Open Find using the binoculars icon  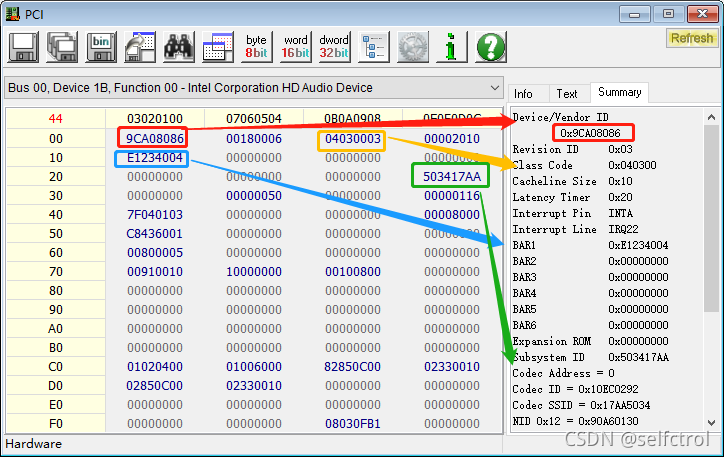(x=179, y=47)
